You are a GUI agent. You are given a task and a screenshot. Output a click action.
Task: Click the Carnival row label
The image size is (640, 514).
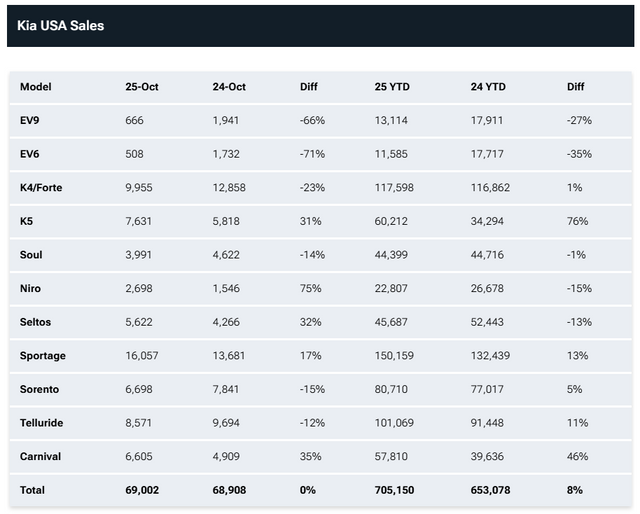pos(41,456)
